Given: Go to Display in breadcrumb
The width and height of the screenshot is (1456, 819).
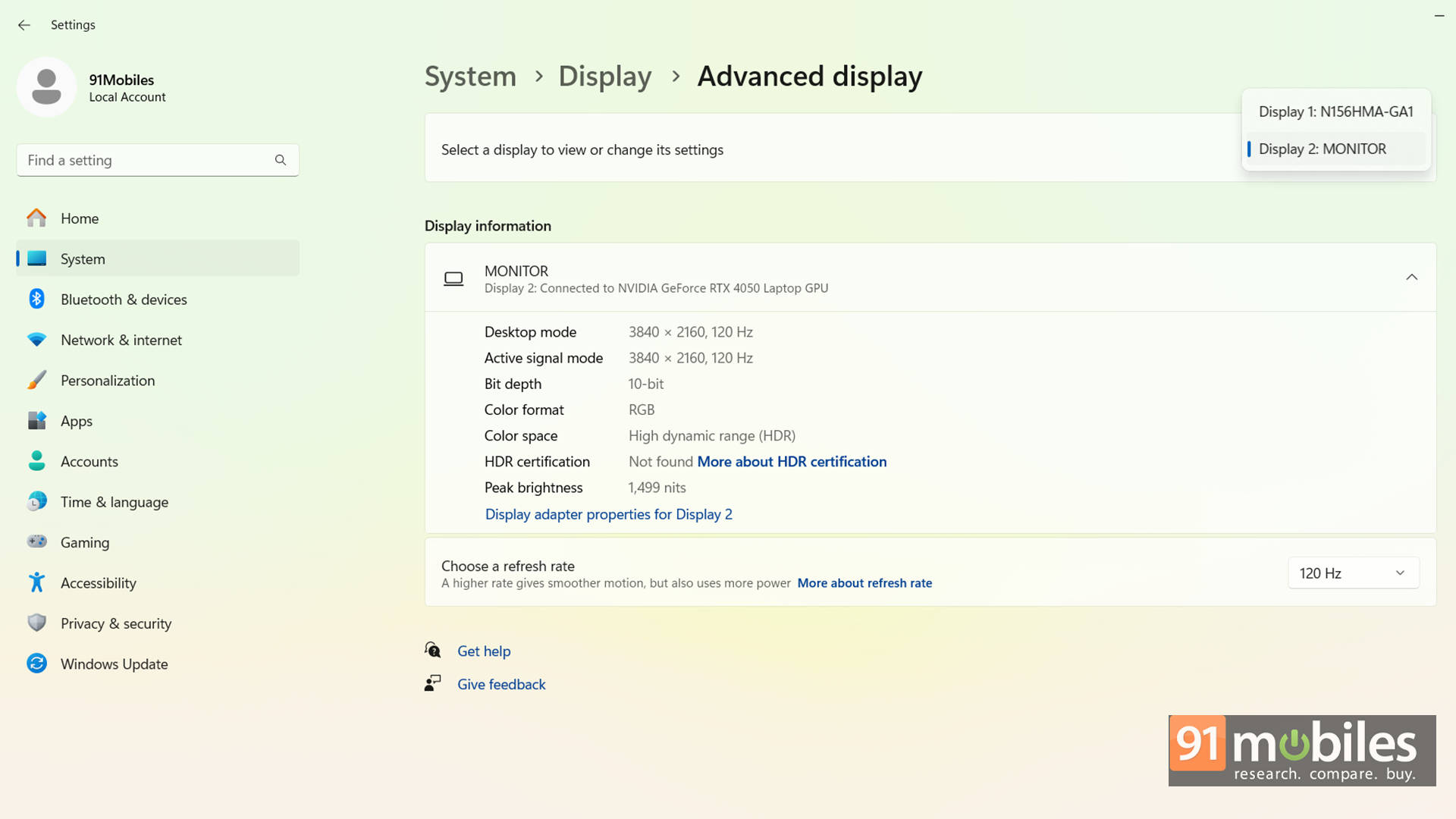Looking at the screenshot, I should 604,77.
